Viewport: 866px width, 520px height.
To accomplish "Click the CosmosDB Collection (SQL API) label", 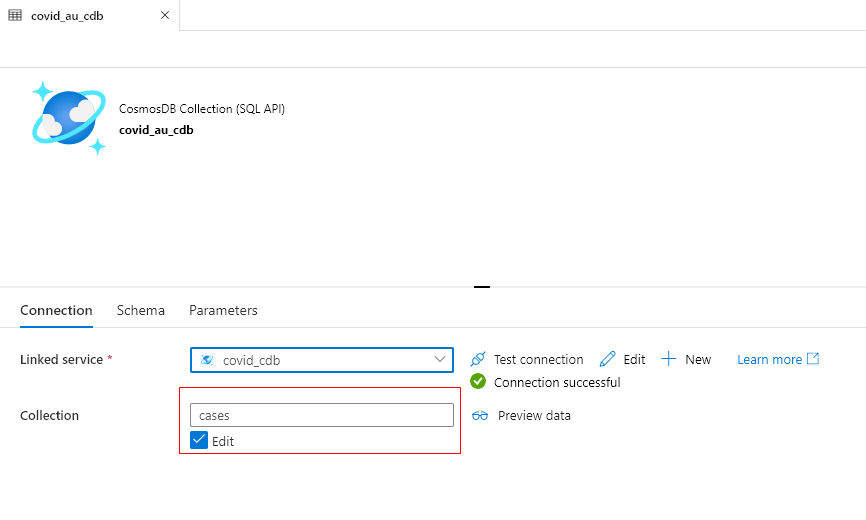I will click(202, 109).
